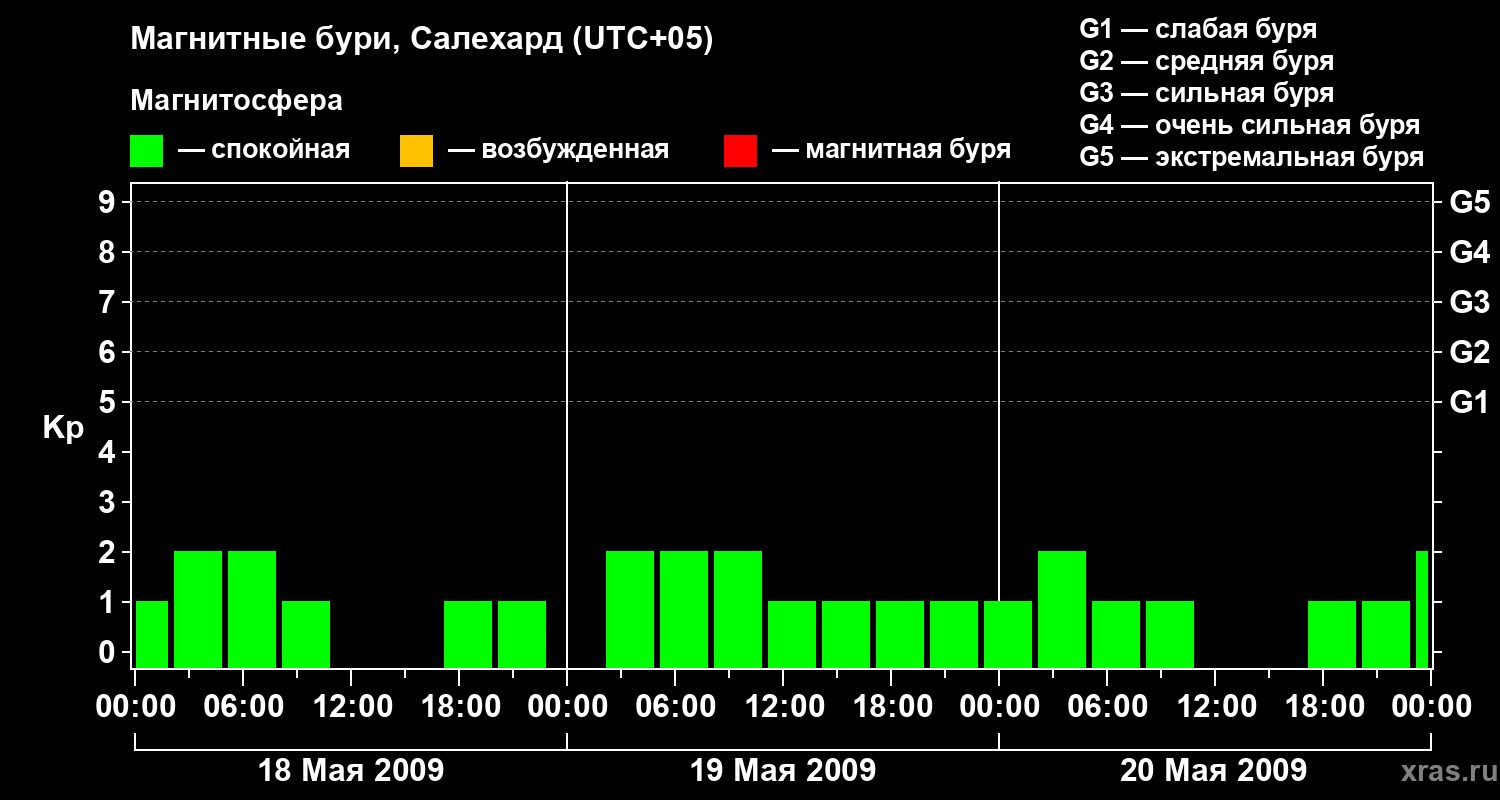Click the 'G1' label on right axis
The image size is (1500, 800).
[x=1469, y=403]
